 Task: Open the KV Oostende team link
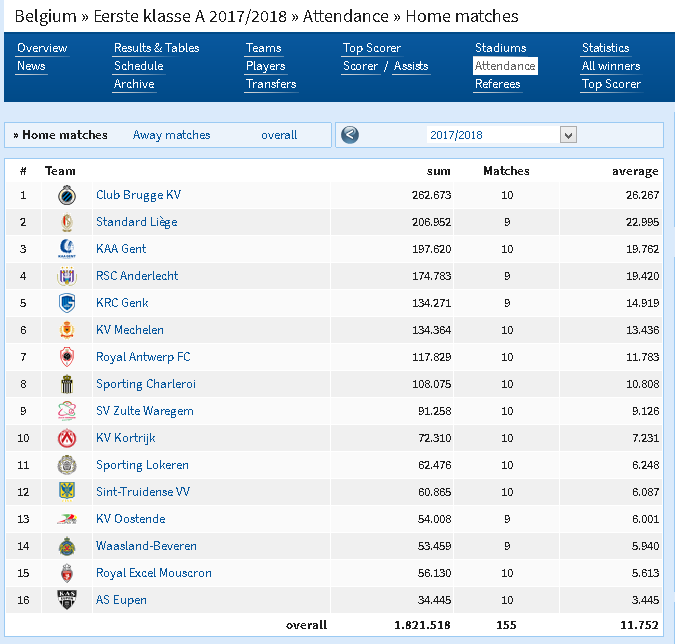(130, 519)
